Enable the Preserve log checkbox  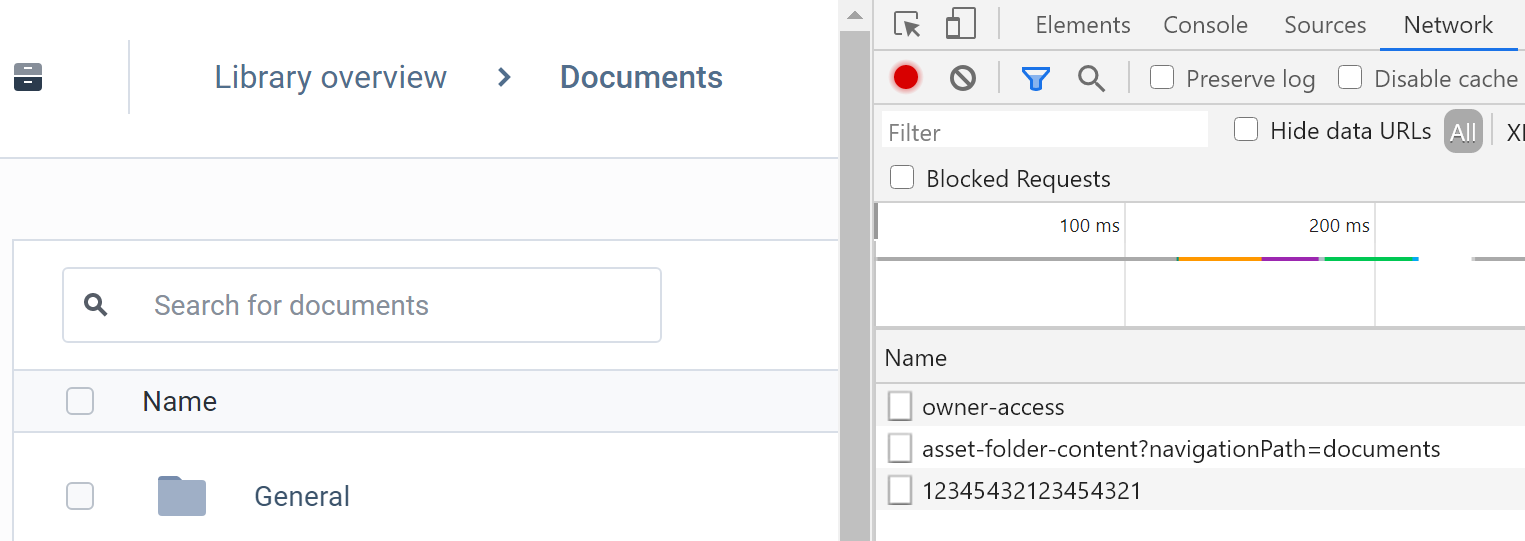click(1162, 77)
